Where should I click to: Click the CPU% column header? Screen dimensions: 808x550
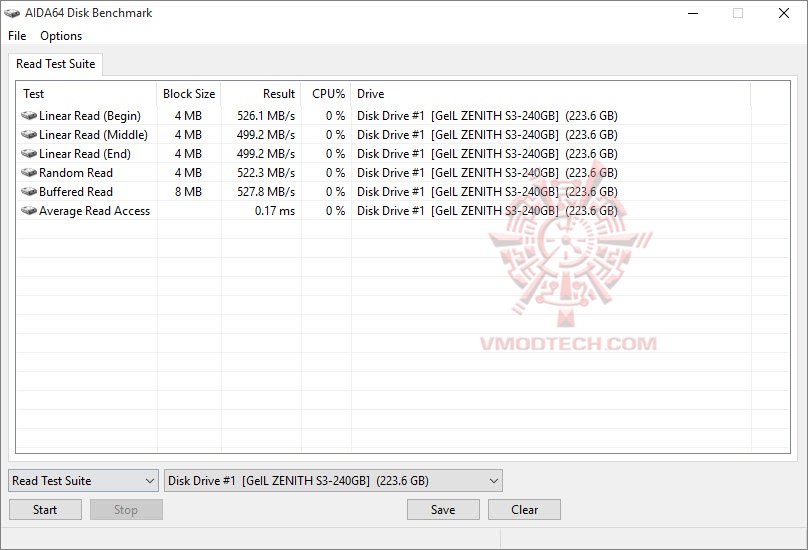[326, 94]
